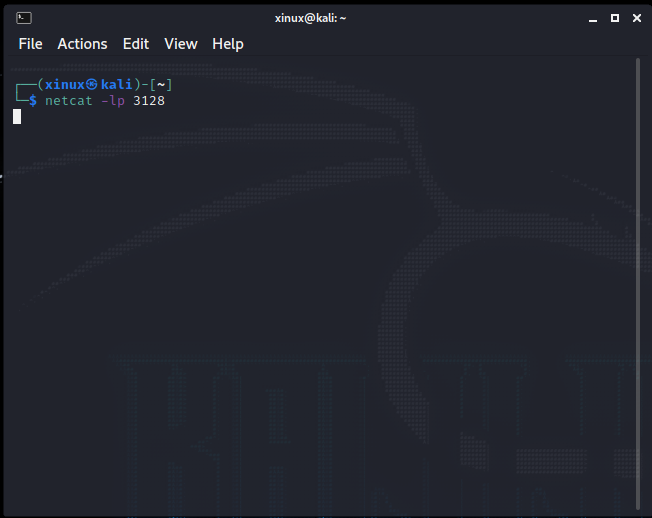Image resolution: width=652 pixels, height=518 pixels.
Task: Open the File menu
Action: (30, 44)
